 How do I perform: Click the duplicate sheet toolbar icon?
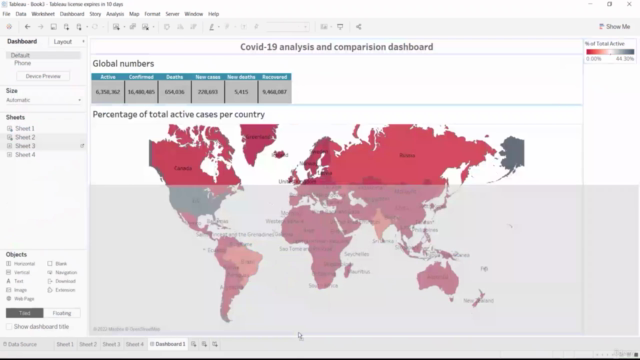(133, 27)
